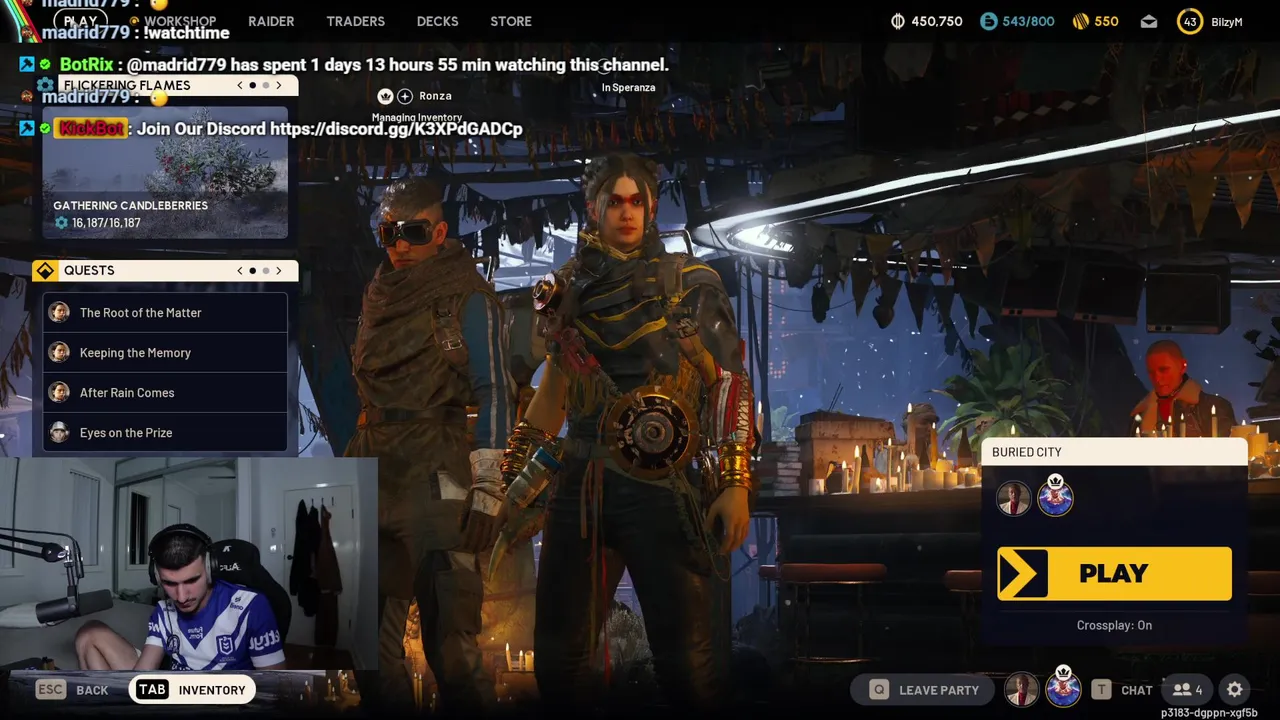Click the BilzyM player name
Screen dimensions: 1280x720
pos(1226,21)
